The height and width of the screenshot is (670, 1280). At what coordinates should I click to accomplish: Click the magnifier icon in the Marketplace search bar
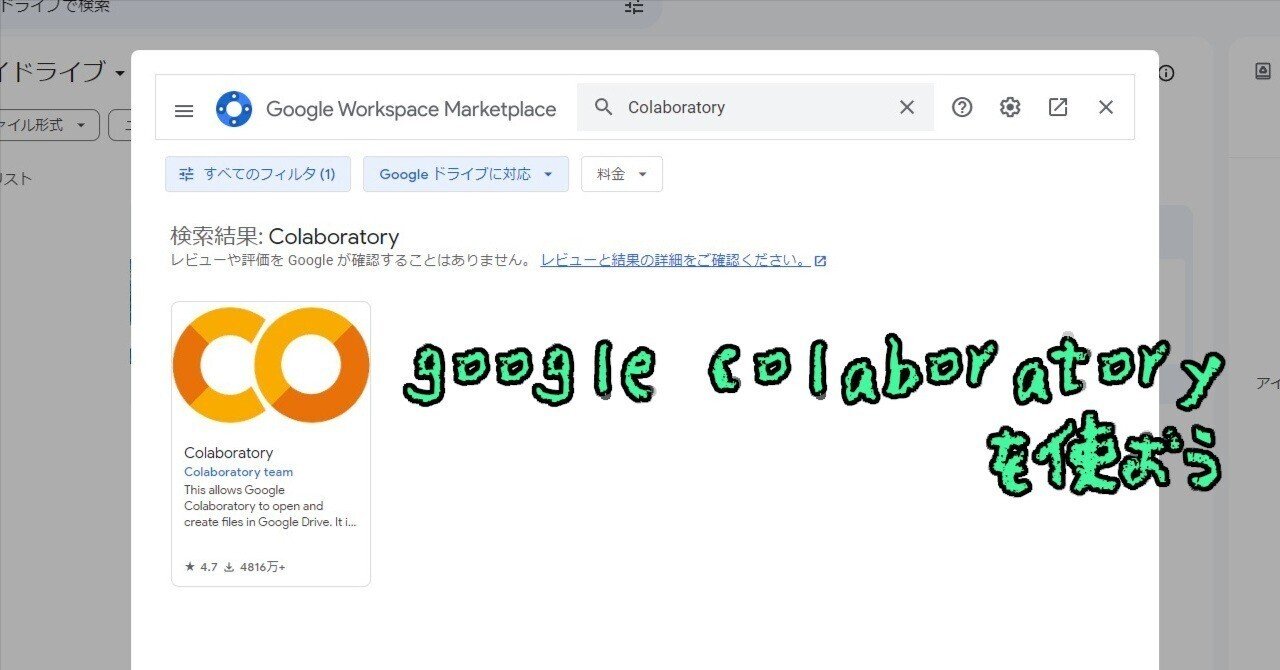pos(603,107)
